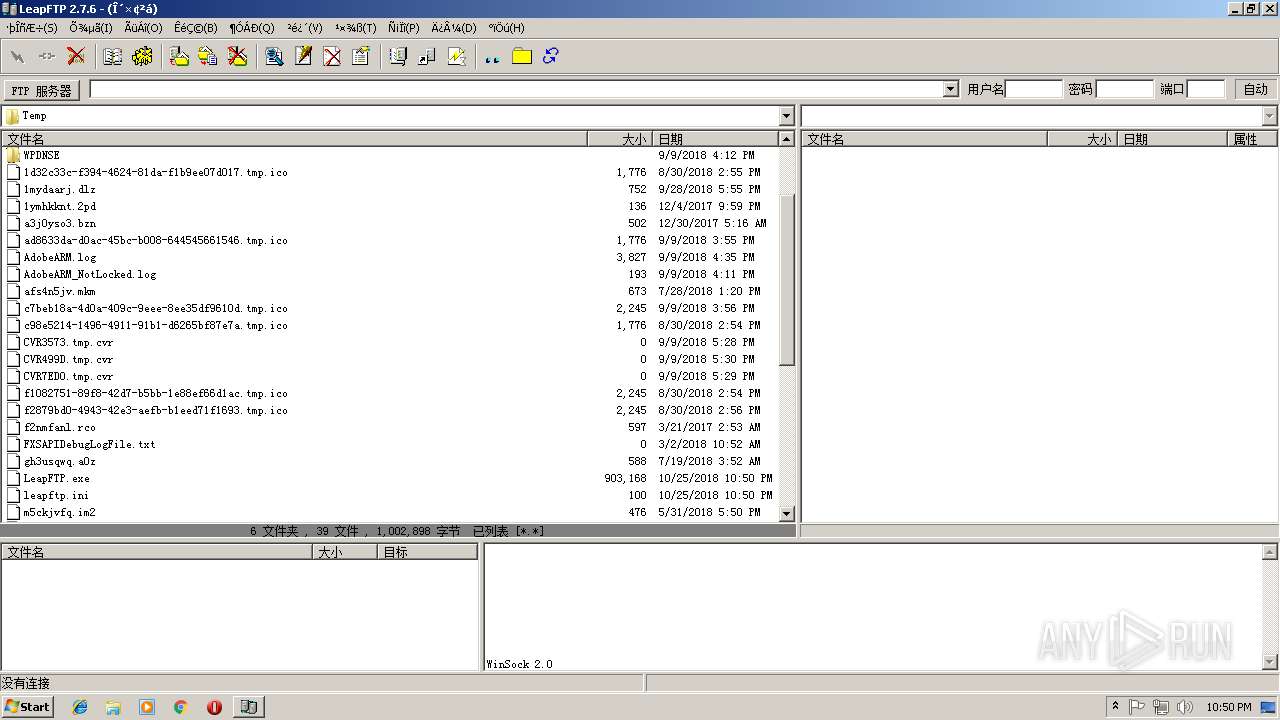This screenshot has width=1280, height=720.
Task: Click local list scrollbar up arrow
Action: click(x=786, y=139)
